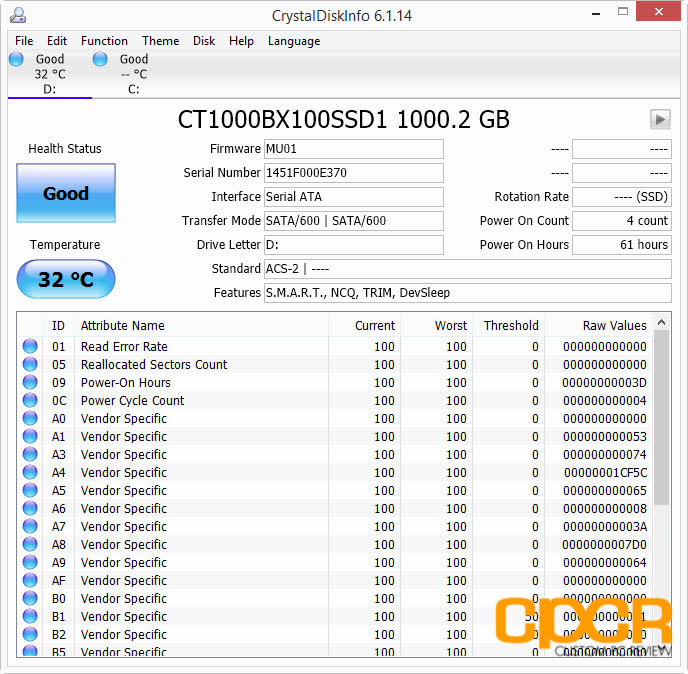This screenshot has width=688, height=674.
Task: Click the Serial Number field 1451F000E370
Action: (354, 173)
